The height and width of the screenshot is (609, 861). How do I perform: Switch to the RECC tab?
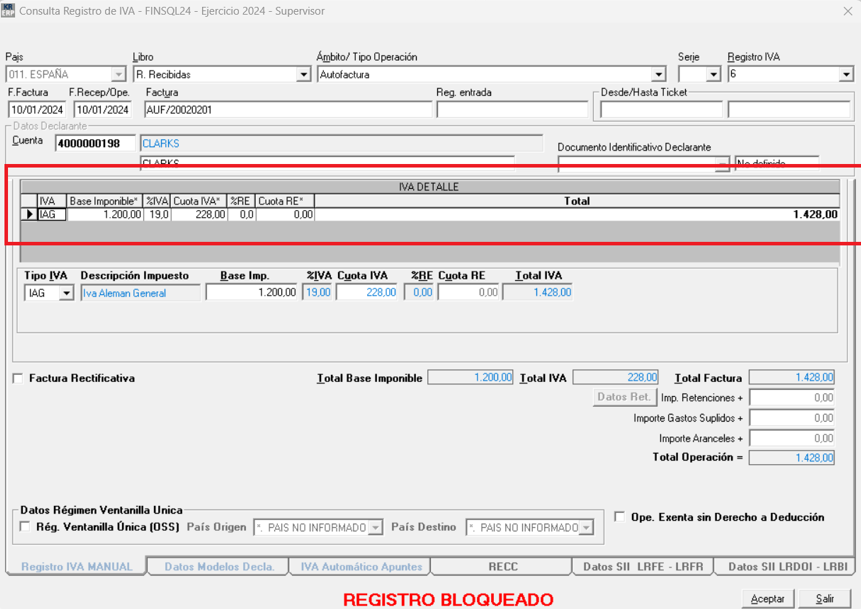click(x=502, y=567)
